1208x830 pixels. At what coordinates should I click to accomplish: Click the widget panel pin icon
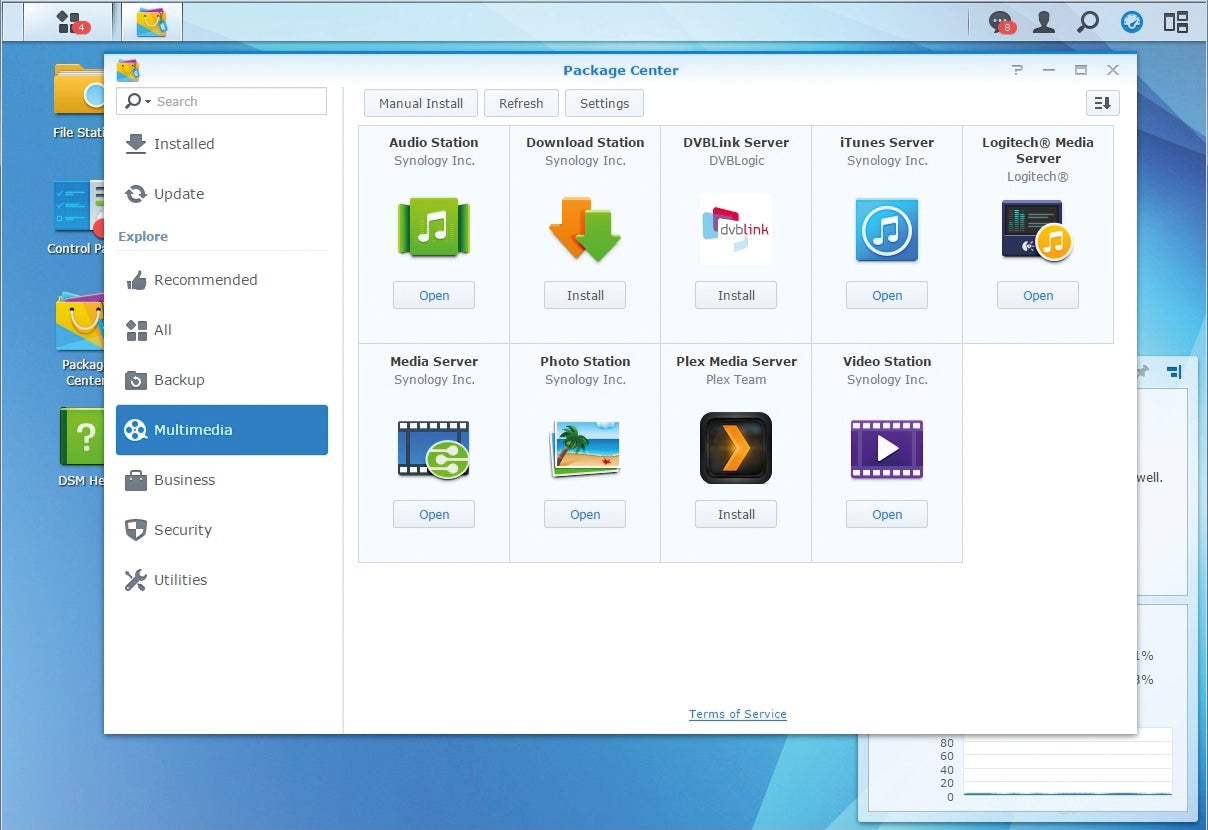1143,371
